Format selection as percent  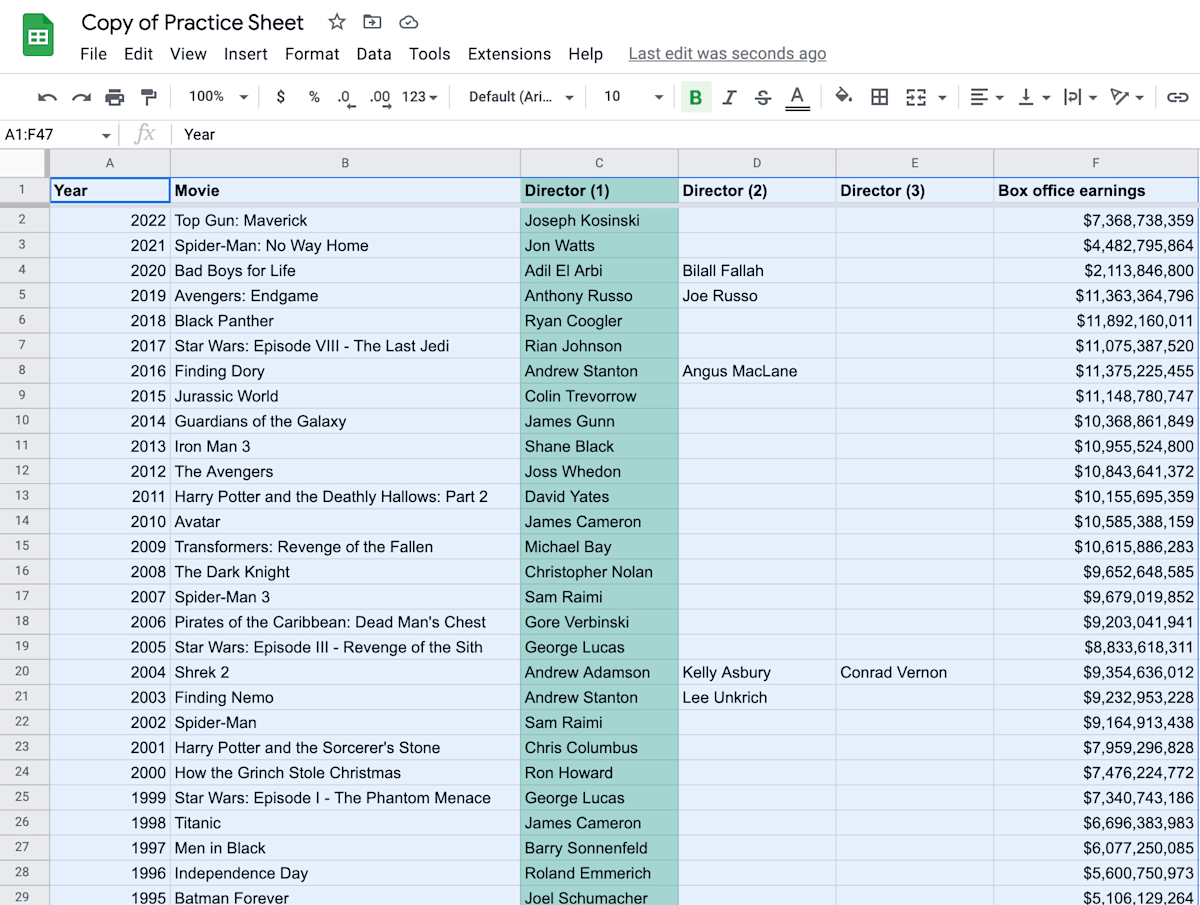point(312,97)
